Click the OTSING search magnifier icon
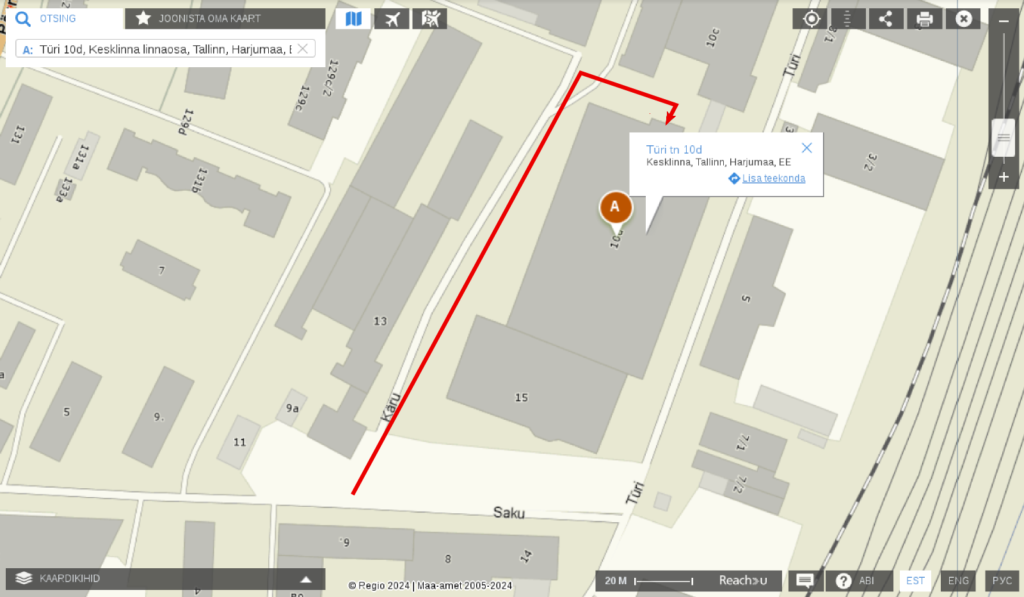Image resolution: width=1024 pixels, height=597 pixels. click(x=23, y=19)
